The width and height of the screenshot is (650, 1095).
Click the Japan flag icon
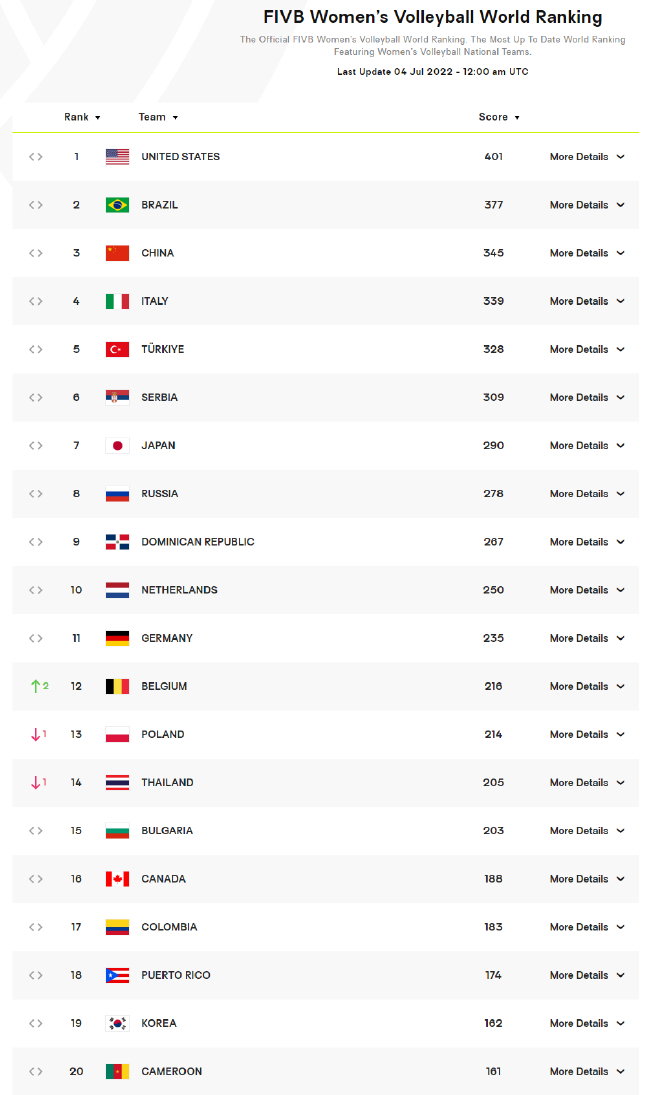coord(117,445)
